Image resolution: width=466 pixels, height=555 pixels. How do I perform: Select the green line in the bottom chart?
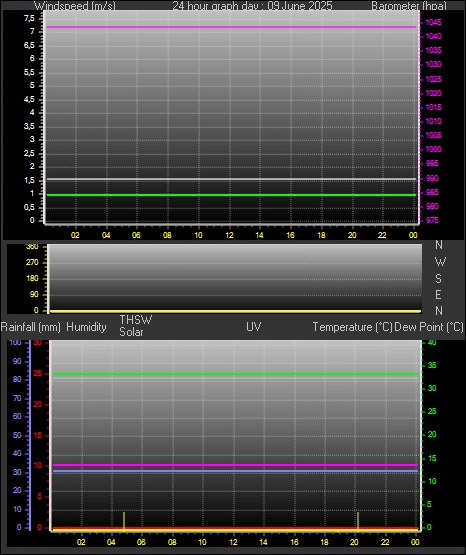pos(235,374)
